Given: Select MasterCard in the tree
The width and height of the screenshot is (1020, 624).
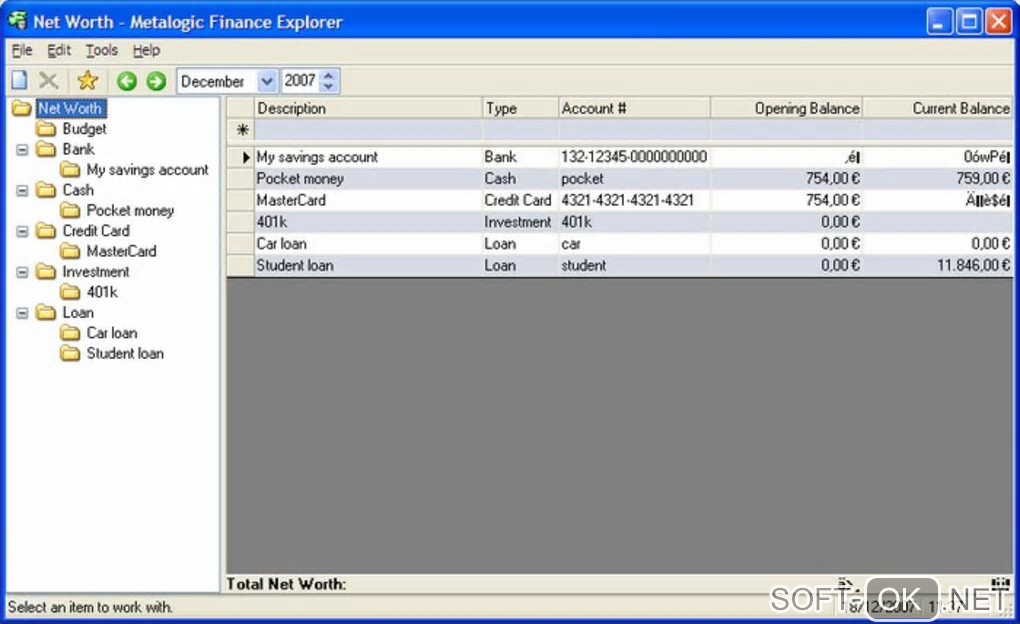Looking at the screenshot, I should (121, 251).
